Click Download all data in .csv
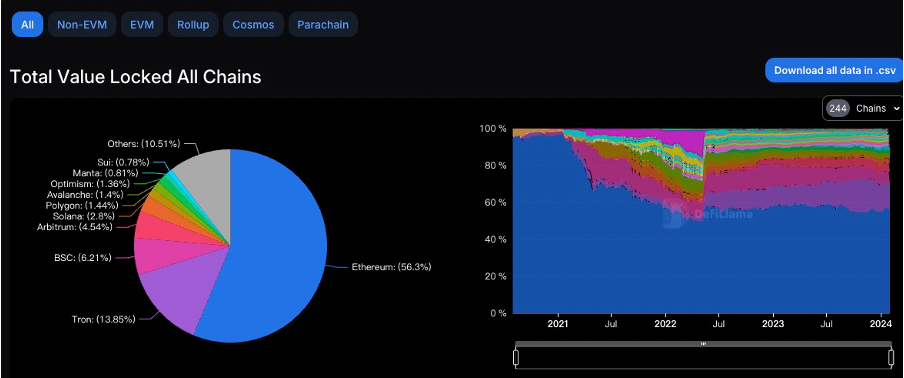Image resolution: width=904 pixels, height=378 pixels. (834, 70)
